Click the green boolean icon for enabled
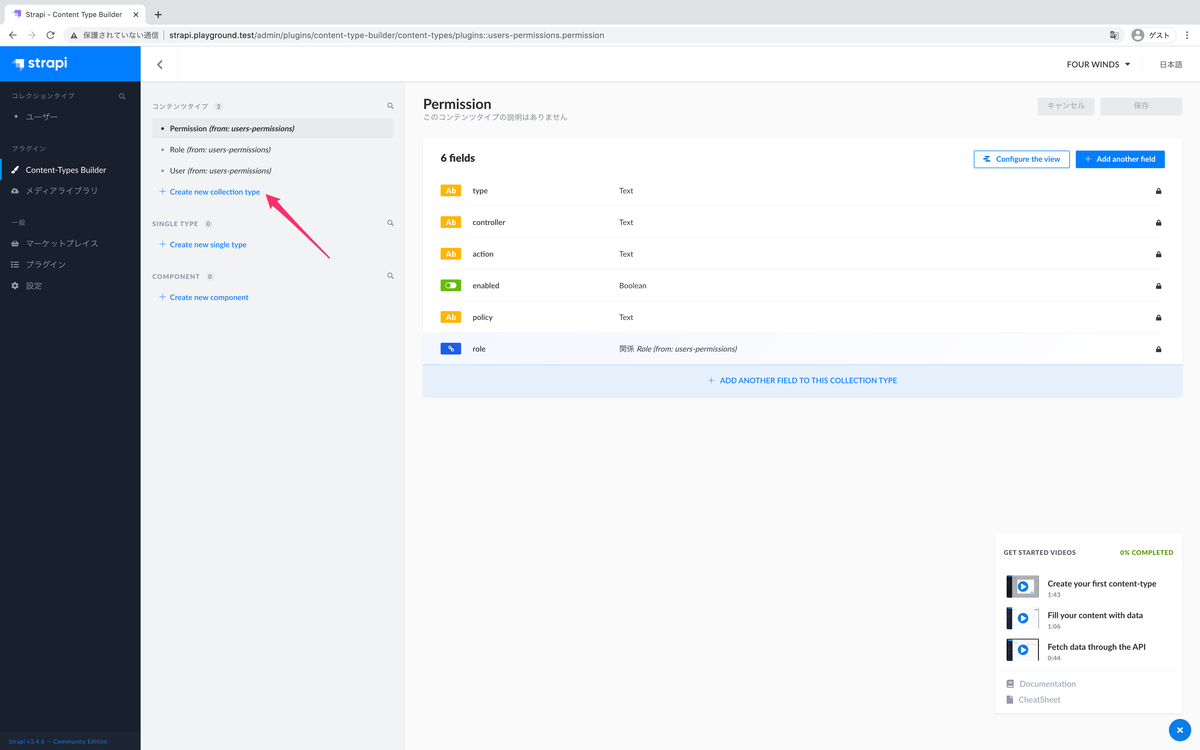Screen dimensions: 1200x750 [451, 285]
